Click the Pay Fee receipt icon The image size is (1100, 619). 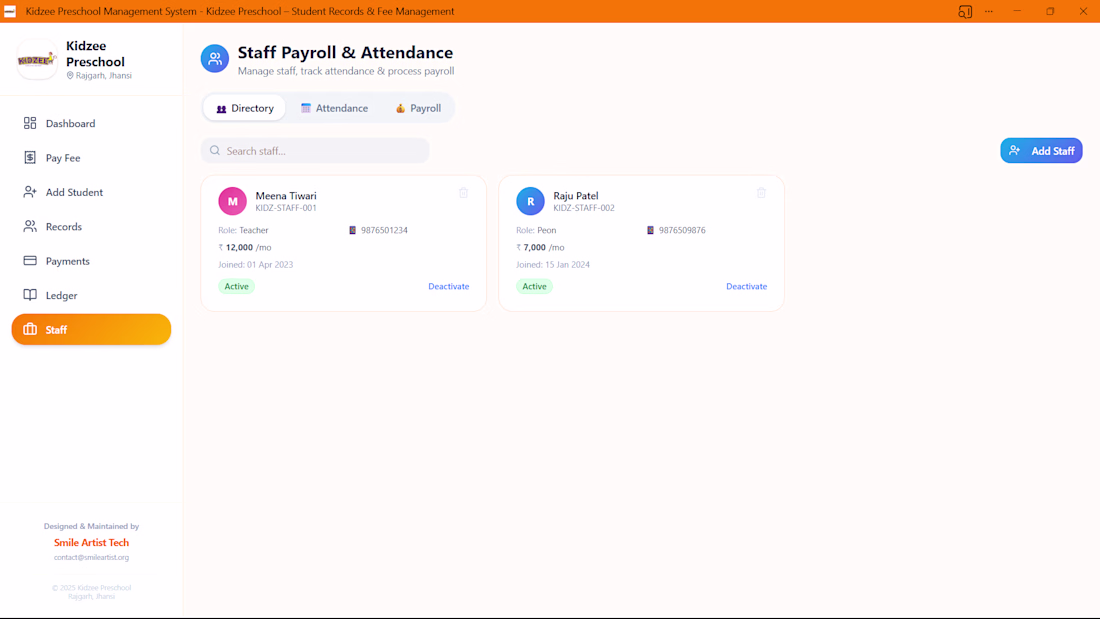tap(30, 158)
